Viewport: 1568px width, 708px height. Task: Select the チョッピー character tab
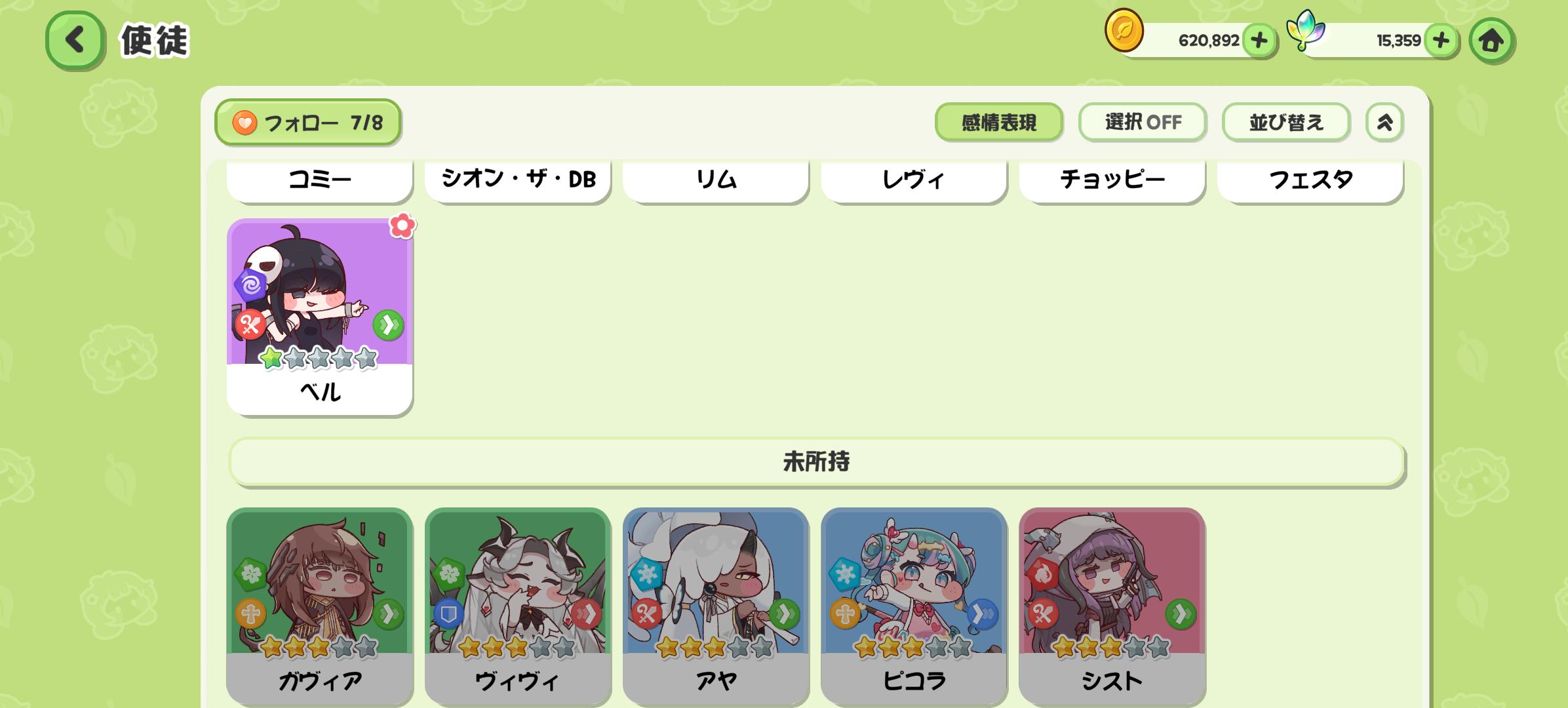(x=1112, y=179)
